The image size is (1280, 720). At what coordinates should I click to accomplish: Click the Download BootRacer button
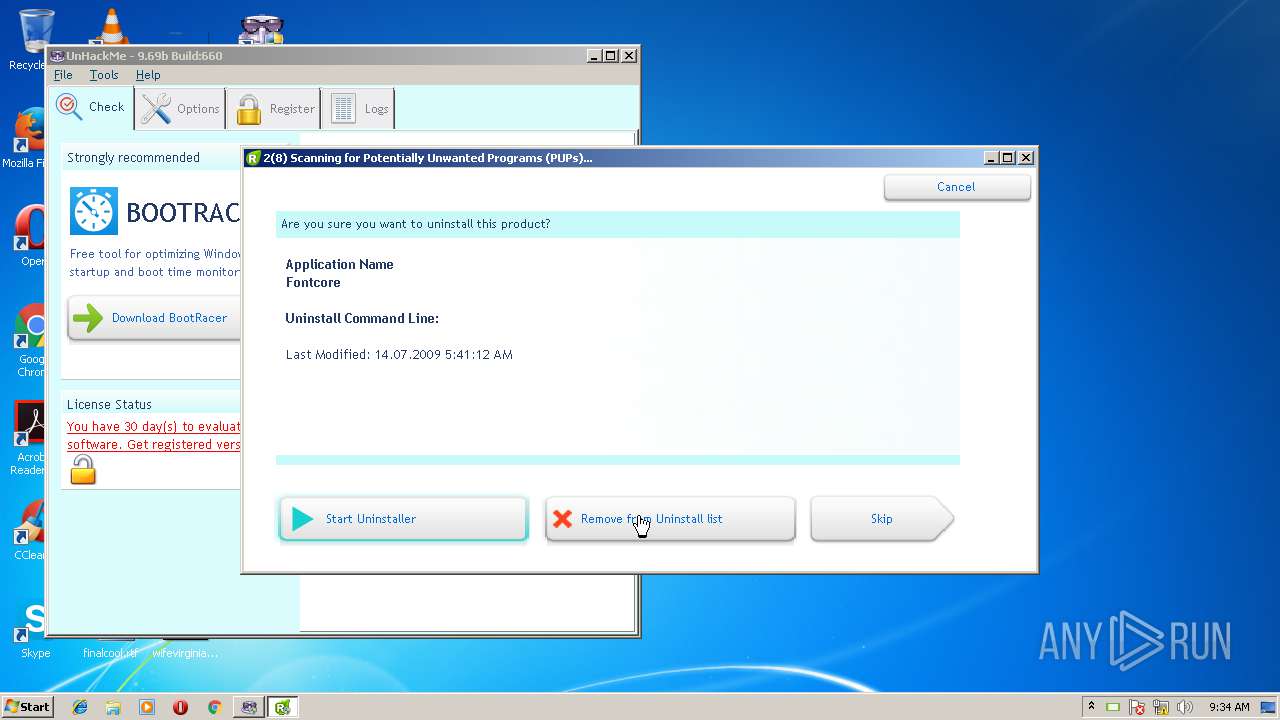pos(154,318)
